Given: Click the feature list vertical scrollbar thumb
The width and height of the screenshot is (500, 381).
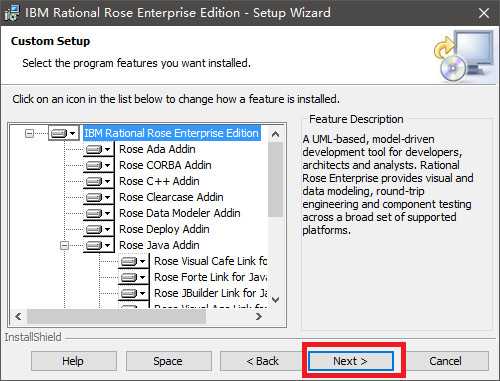Looking at the screenshot, I should [275, 180].
